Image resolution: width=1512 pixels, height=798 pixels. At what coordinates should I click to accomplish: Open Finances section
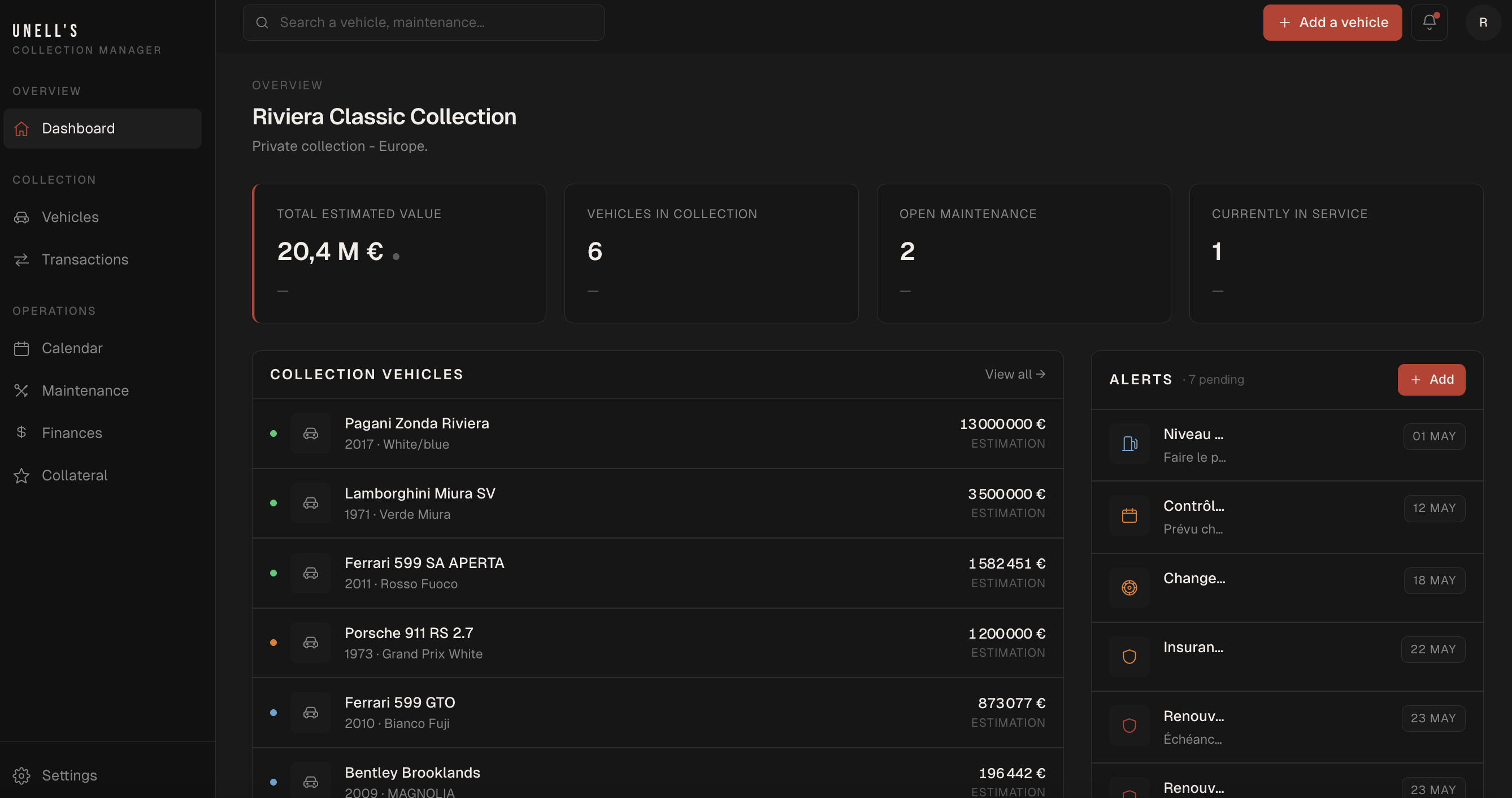pyautogui.click(x=103, y=433)
